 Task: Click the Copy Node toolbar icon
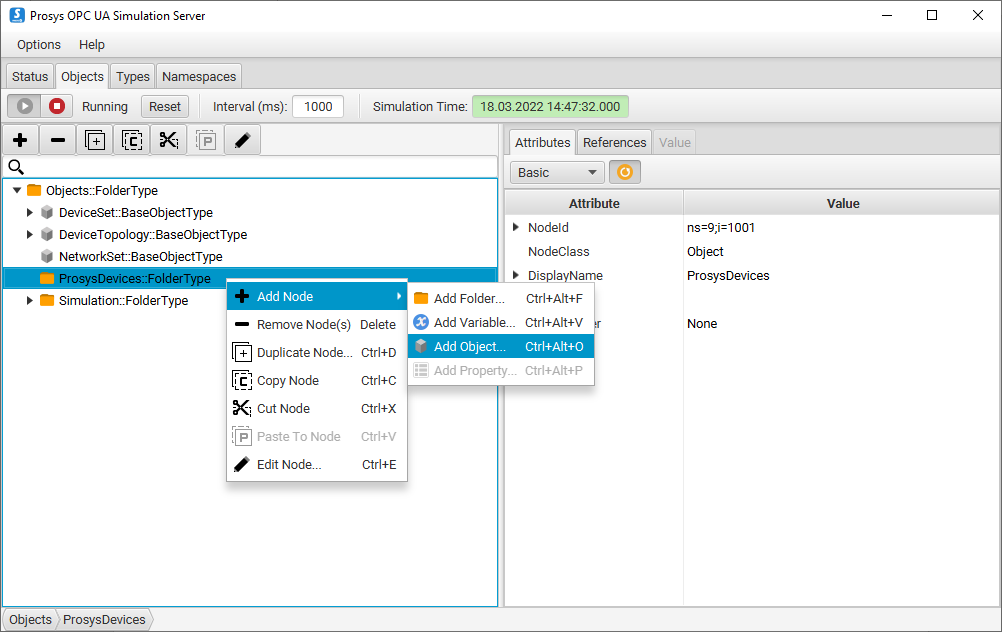pyautogui.click(x=131, y=140)
